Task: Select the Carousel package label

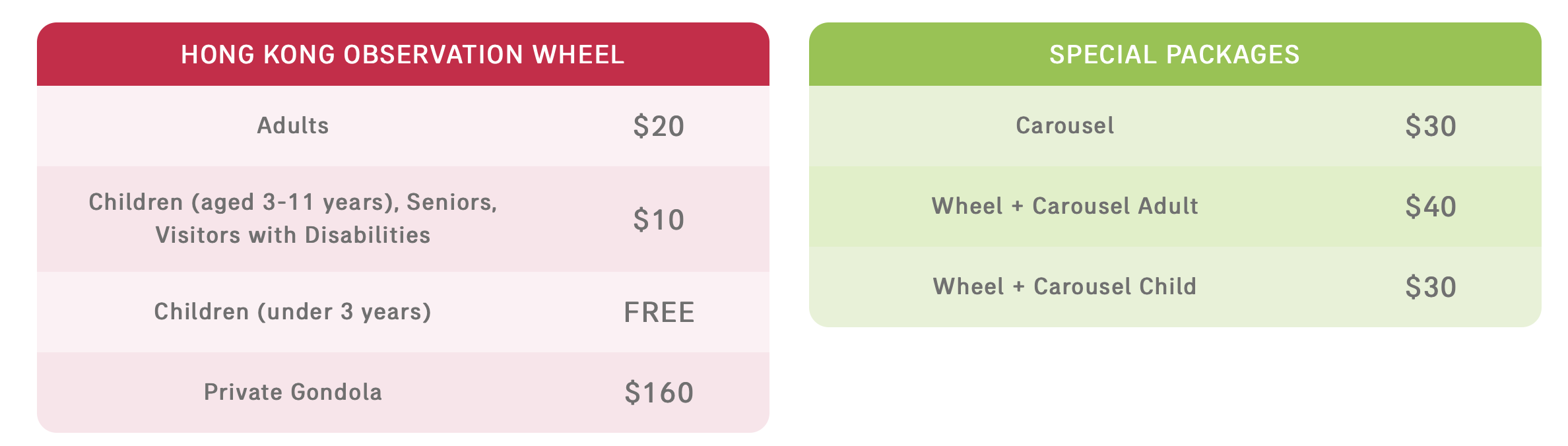Action: (1065, 125)
